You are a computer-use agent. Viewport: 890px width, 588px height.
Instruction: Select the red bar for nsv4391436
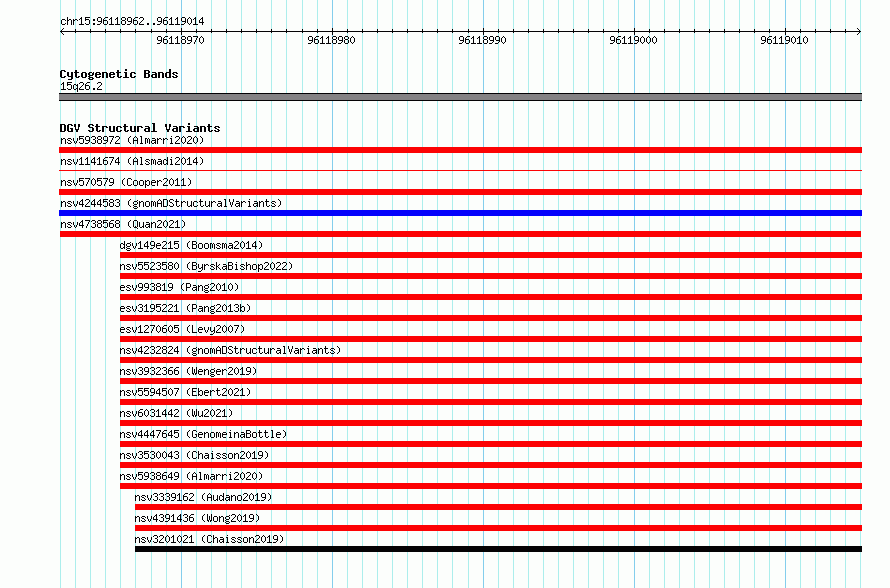[x=498, y=528]
